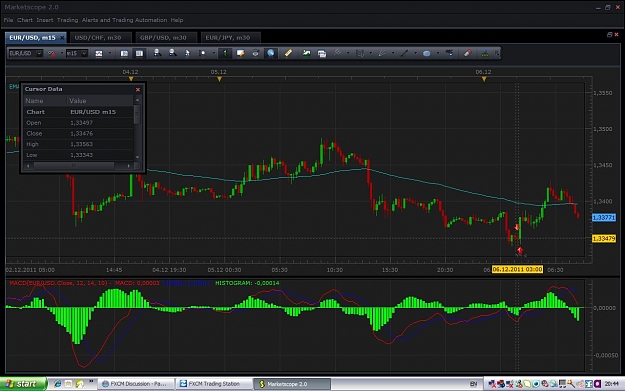
Task: Select the dashed rectangle drawing tool
Action: [x=360, y=53]
